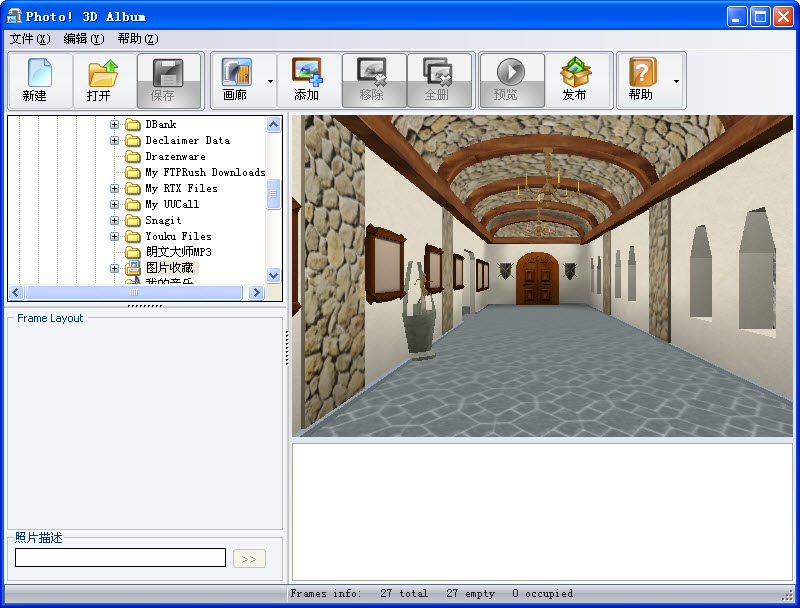Open the 文件(X) menu
The width and height of the screenshot is (800, 608).
(x=30, y=39)
